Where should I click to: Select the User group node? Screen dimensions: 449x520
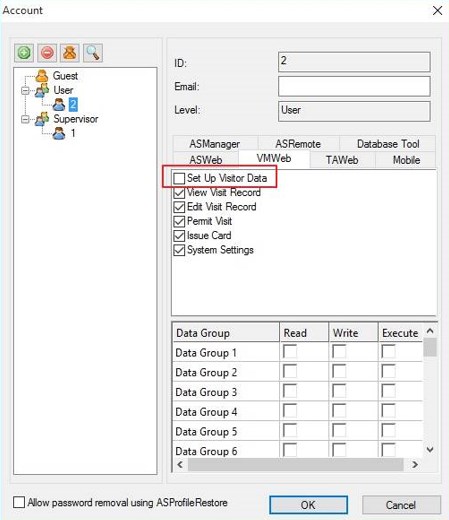coord(63,90)
